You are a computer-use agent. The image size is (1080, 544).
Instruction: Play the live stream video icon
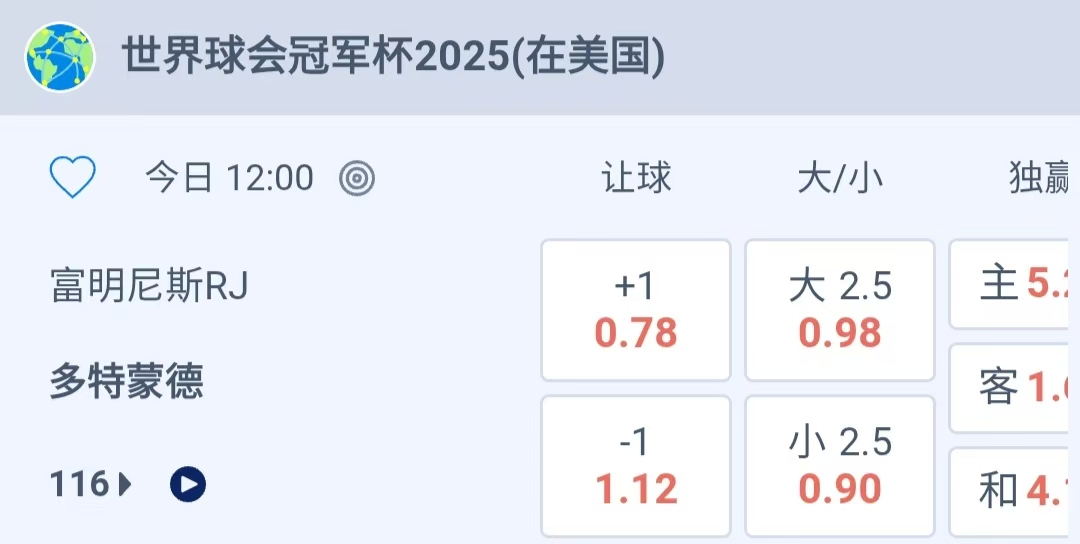click(188, 485)
